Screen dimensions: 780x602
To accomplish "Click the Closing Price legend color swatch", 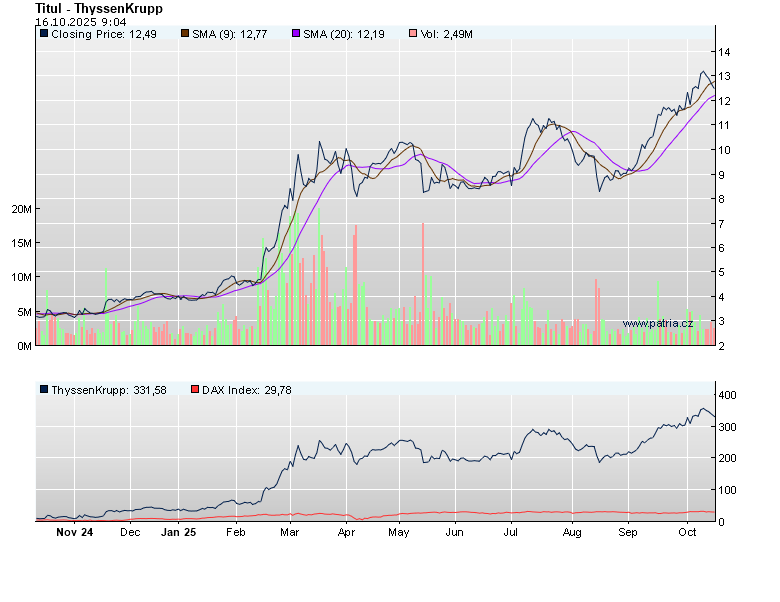I will point(44,34).
